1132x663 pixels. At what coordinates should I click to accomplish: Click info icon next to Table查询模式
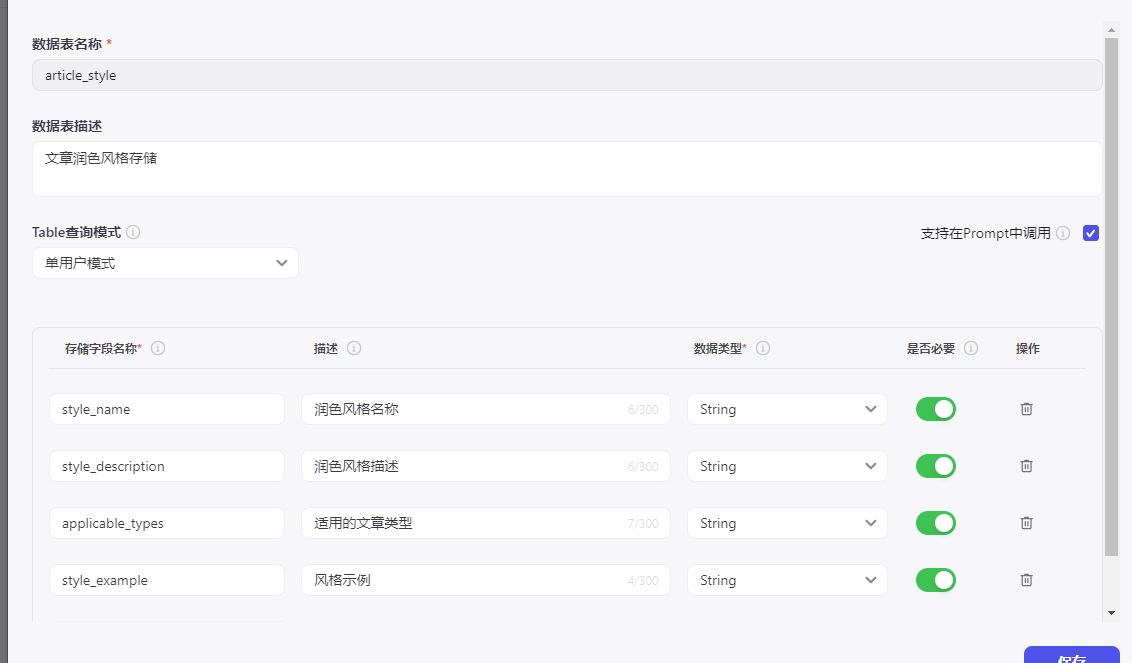coord(133,232)
